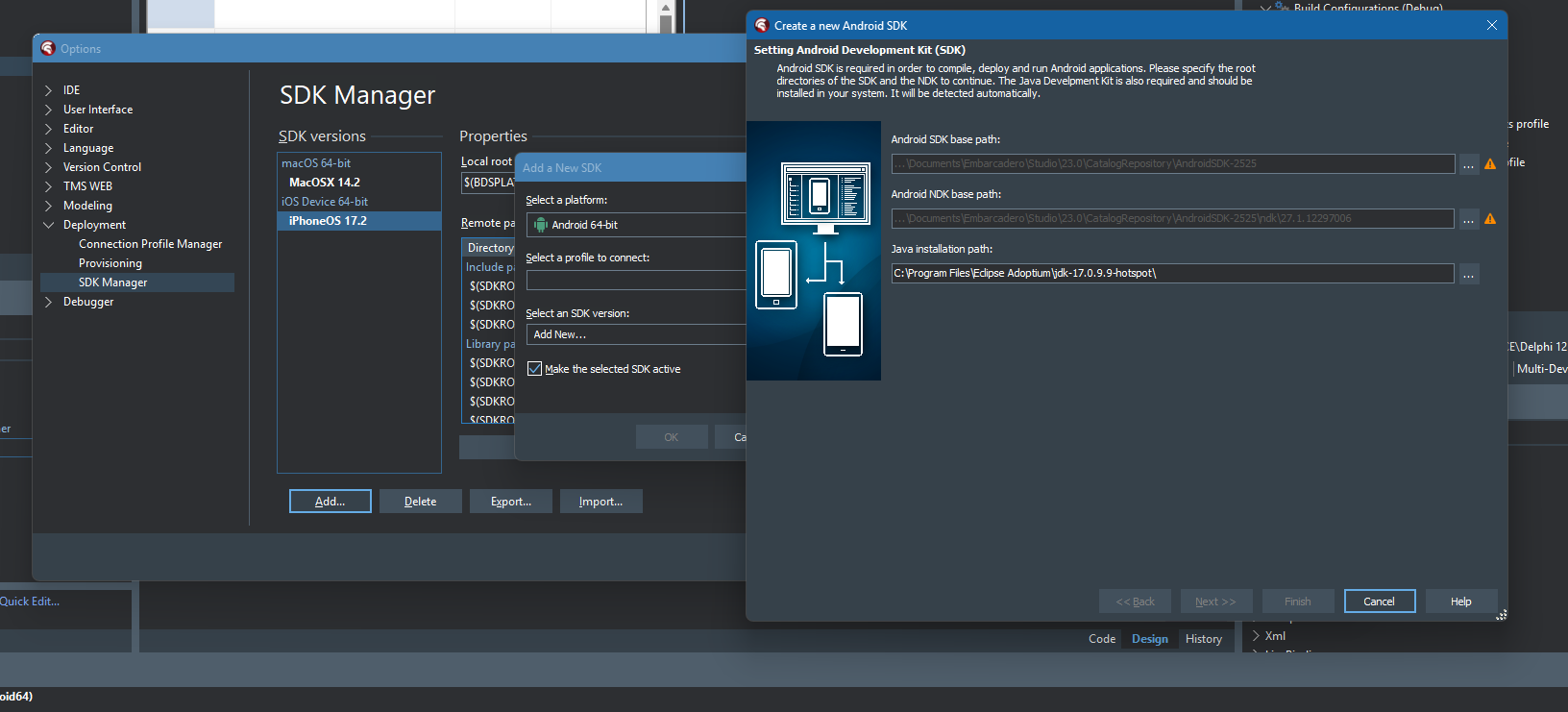Click the macOS 64-bit group heading
The height and width of the screenshot is (712, 1568).
click(x=316, y=163)
